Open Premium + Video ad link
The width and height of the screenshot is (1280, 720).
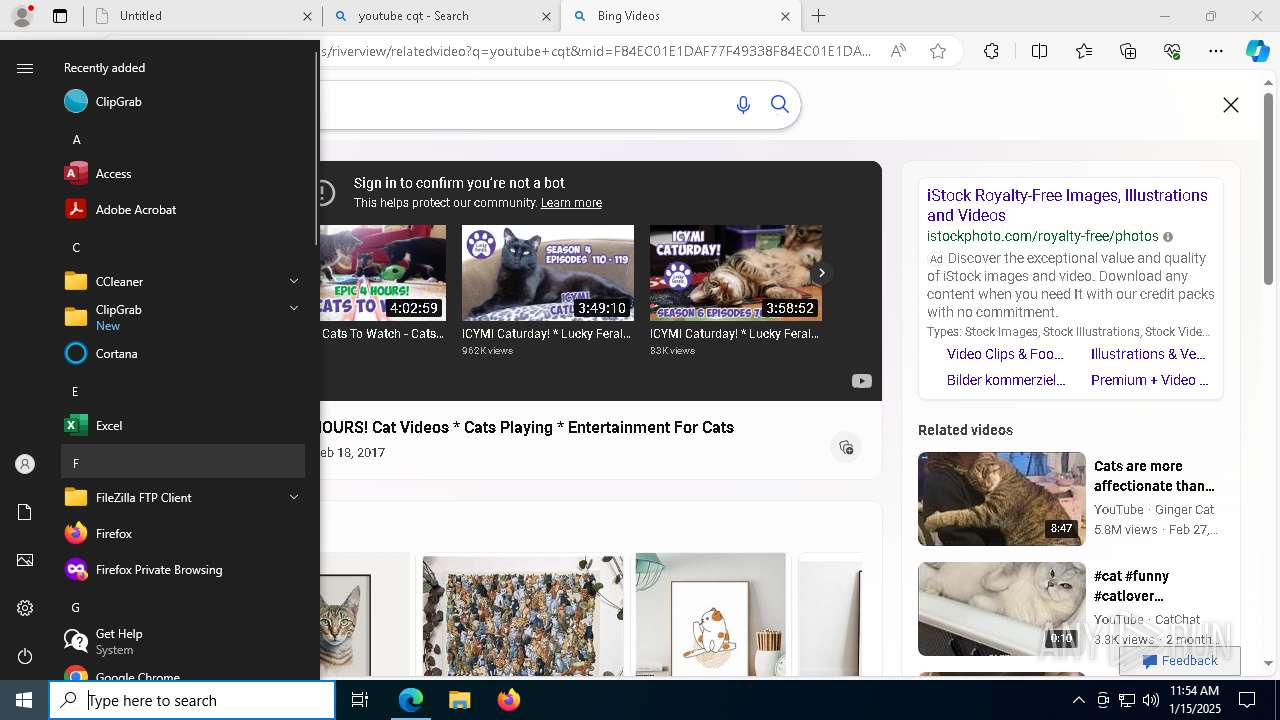[1149, 380]
